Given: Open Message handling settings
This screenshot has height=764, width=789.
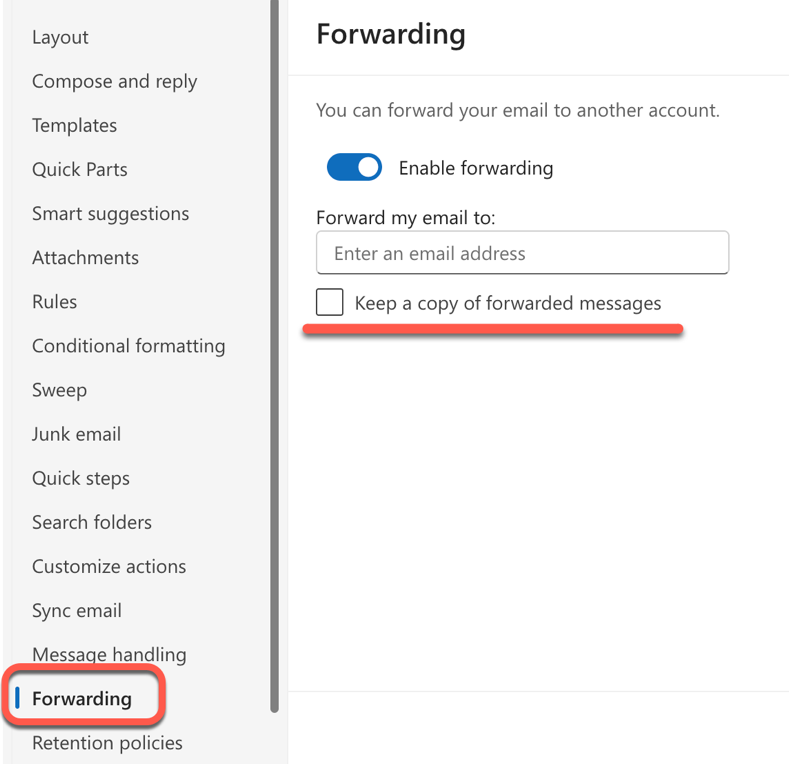Looking at the screenshot, I should click(x=108, y=654).
